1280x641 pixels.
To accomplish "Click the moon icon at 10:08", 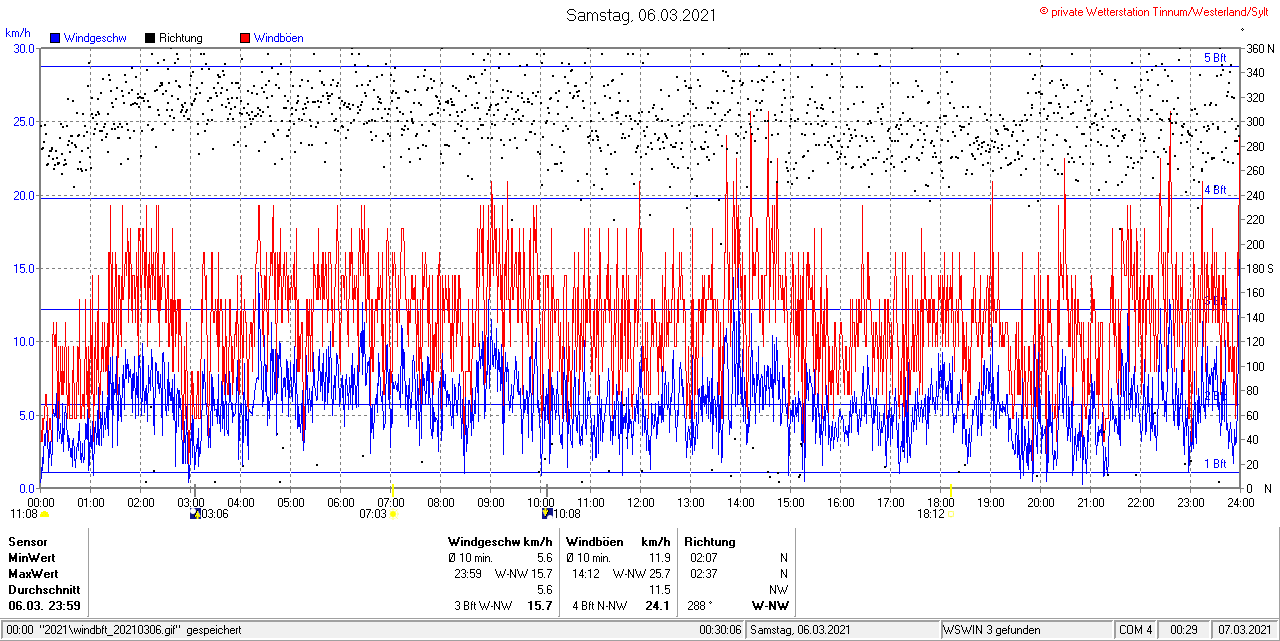I will [x=546, y=514].
